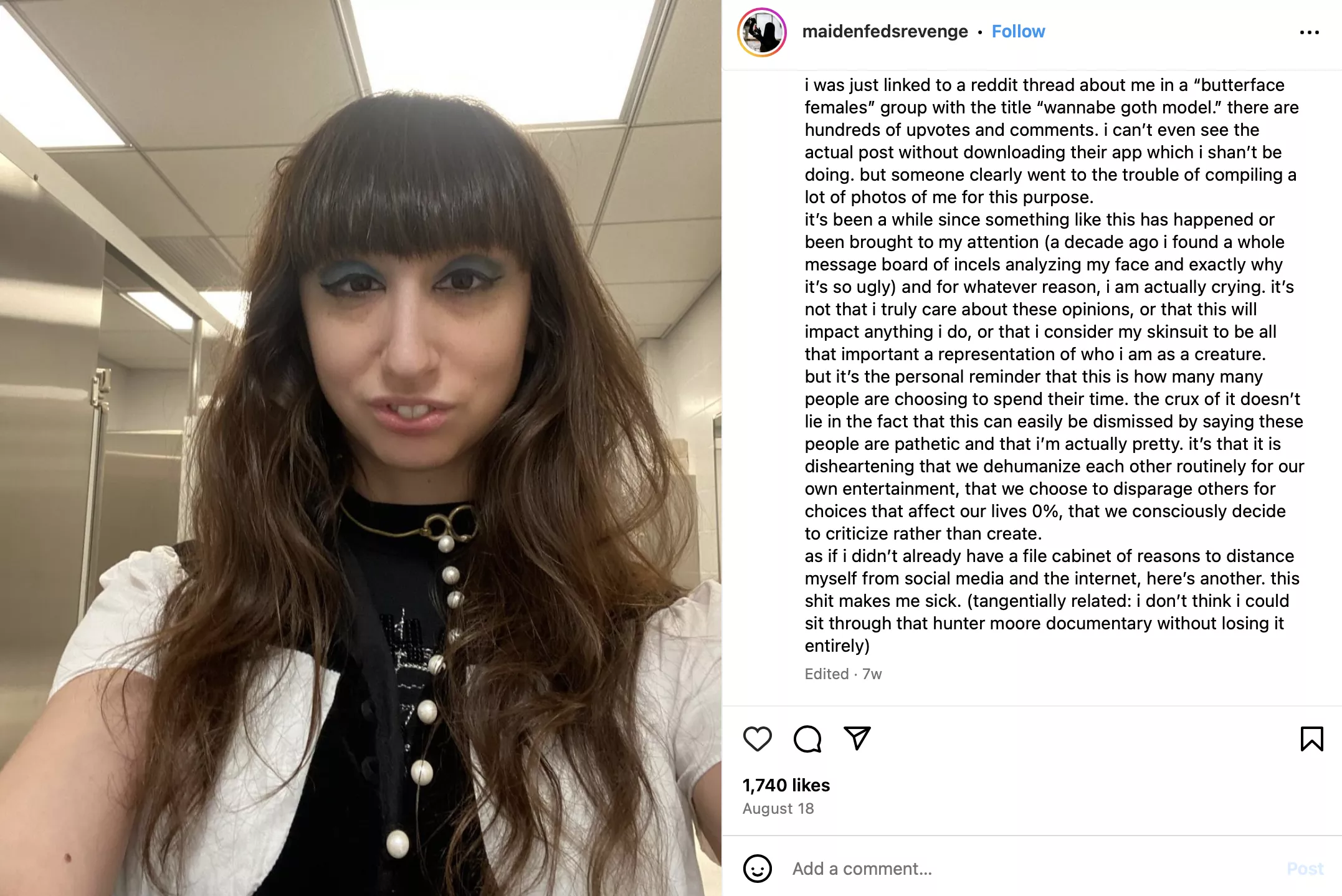Like the post with the heart icon
The image size is (1342, 896).
point(757,739)
